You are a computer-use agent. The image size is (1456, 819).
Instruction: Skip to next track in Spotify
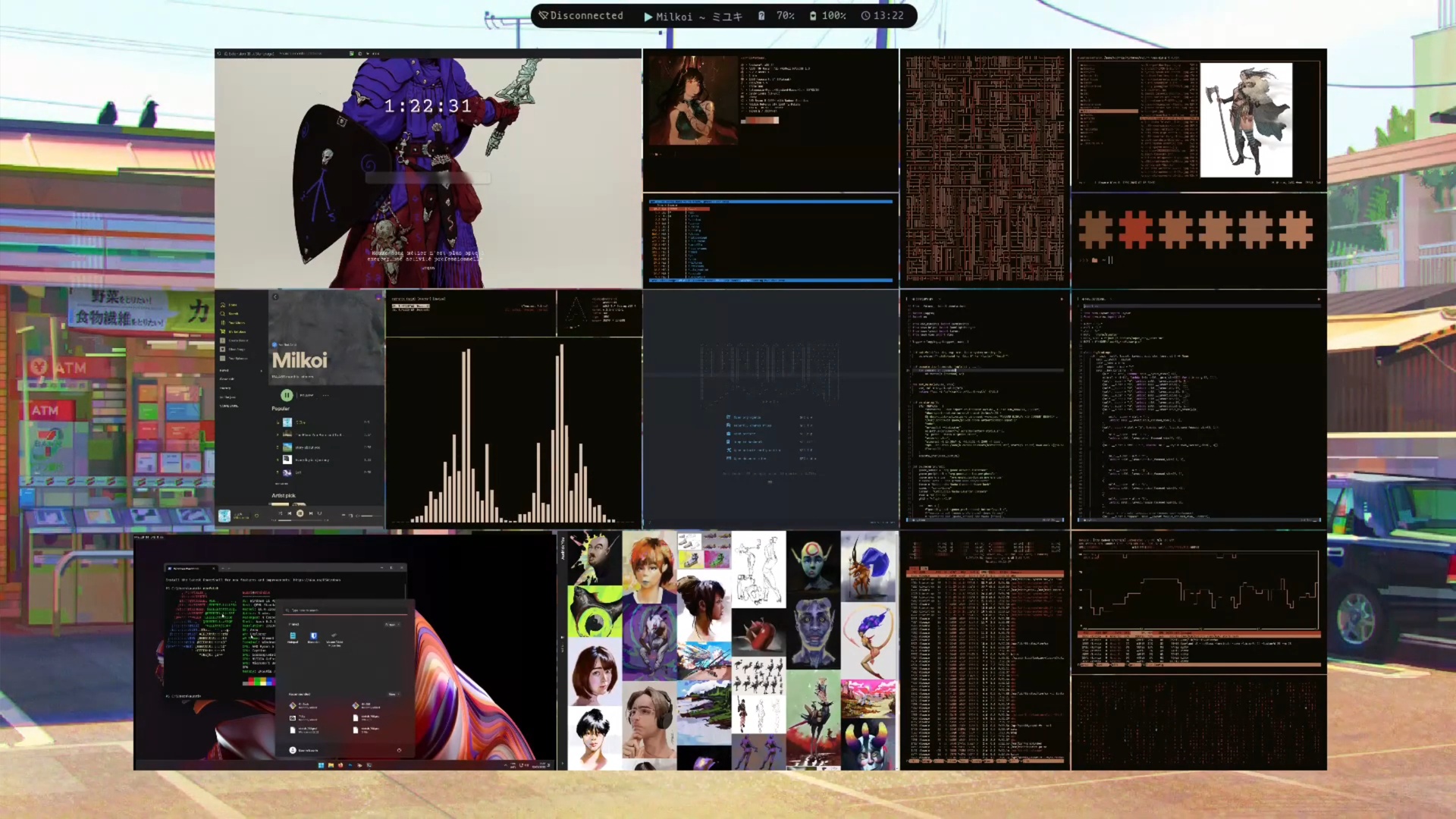[x=310, y=513]
